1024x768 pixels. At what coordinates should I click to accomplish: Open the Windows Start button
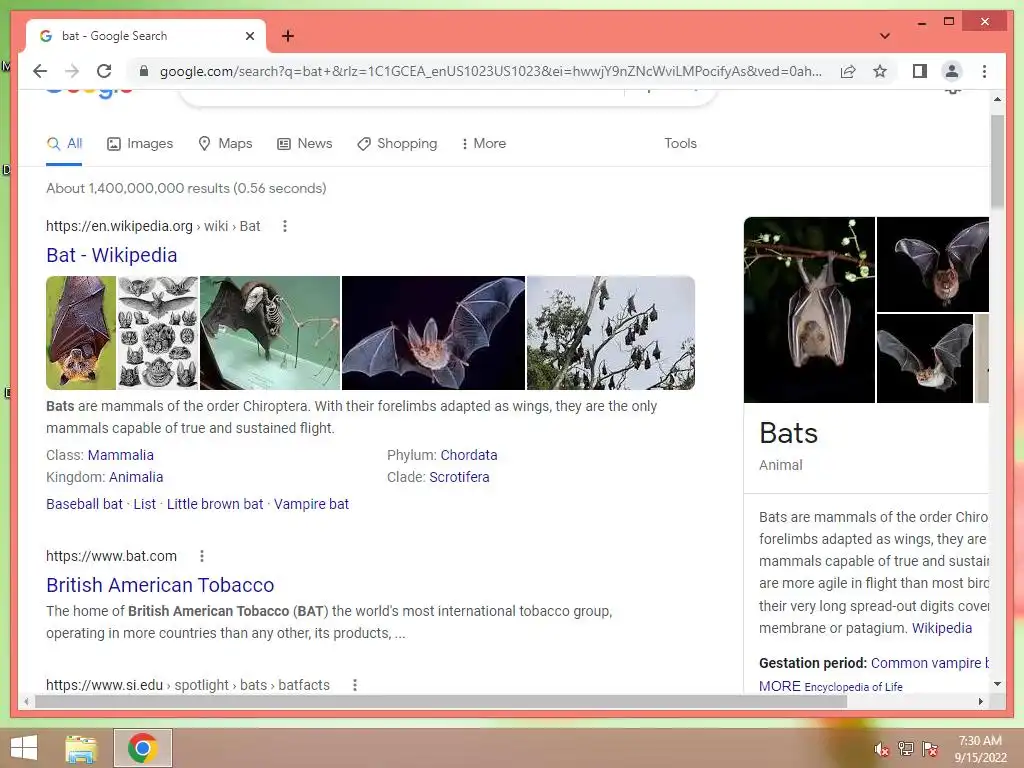pyautogui.click(x=24, y=748)
